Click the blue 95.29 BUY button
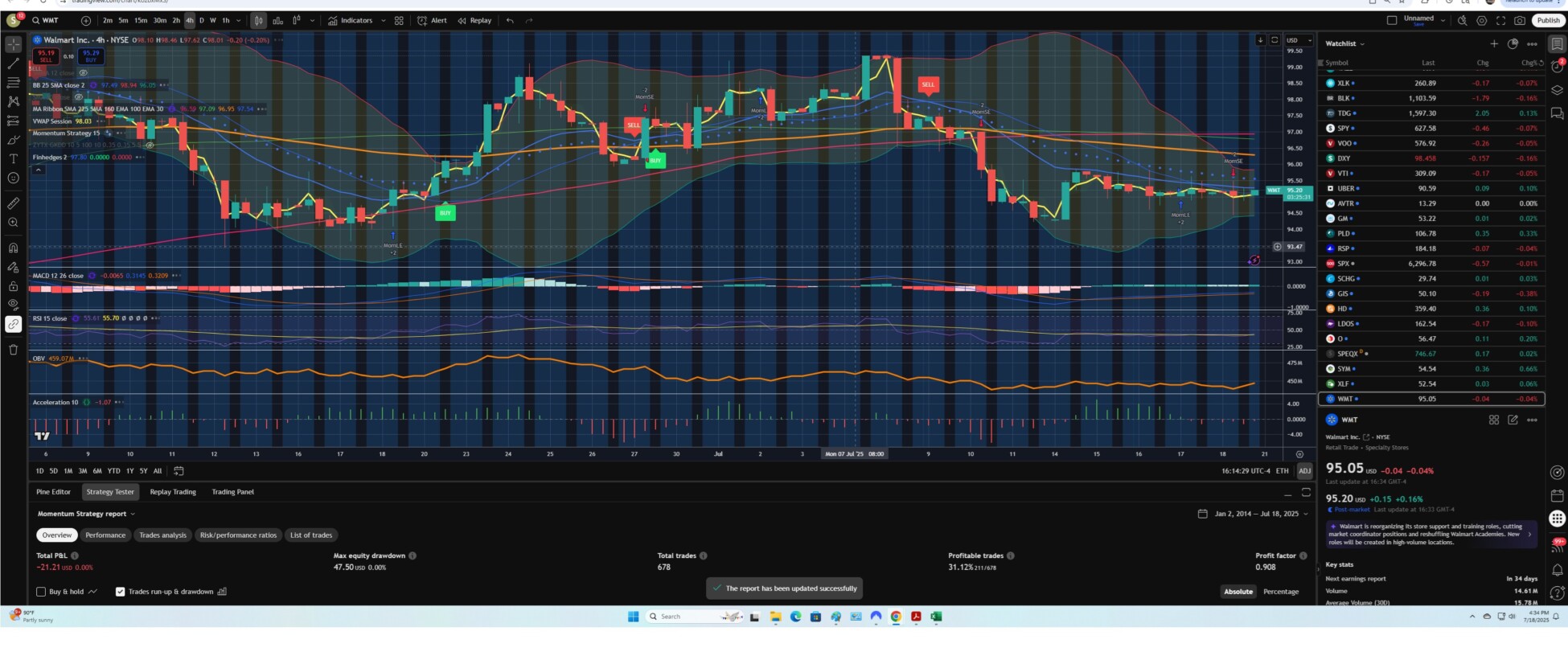This screenshot has width=1568, height=656. 91,56
